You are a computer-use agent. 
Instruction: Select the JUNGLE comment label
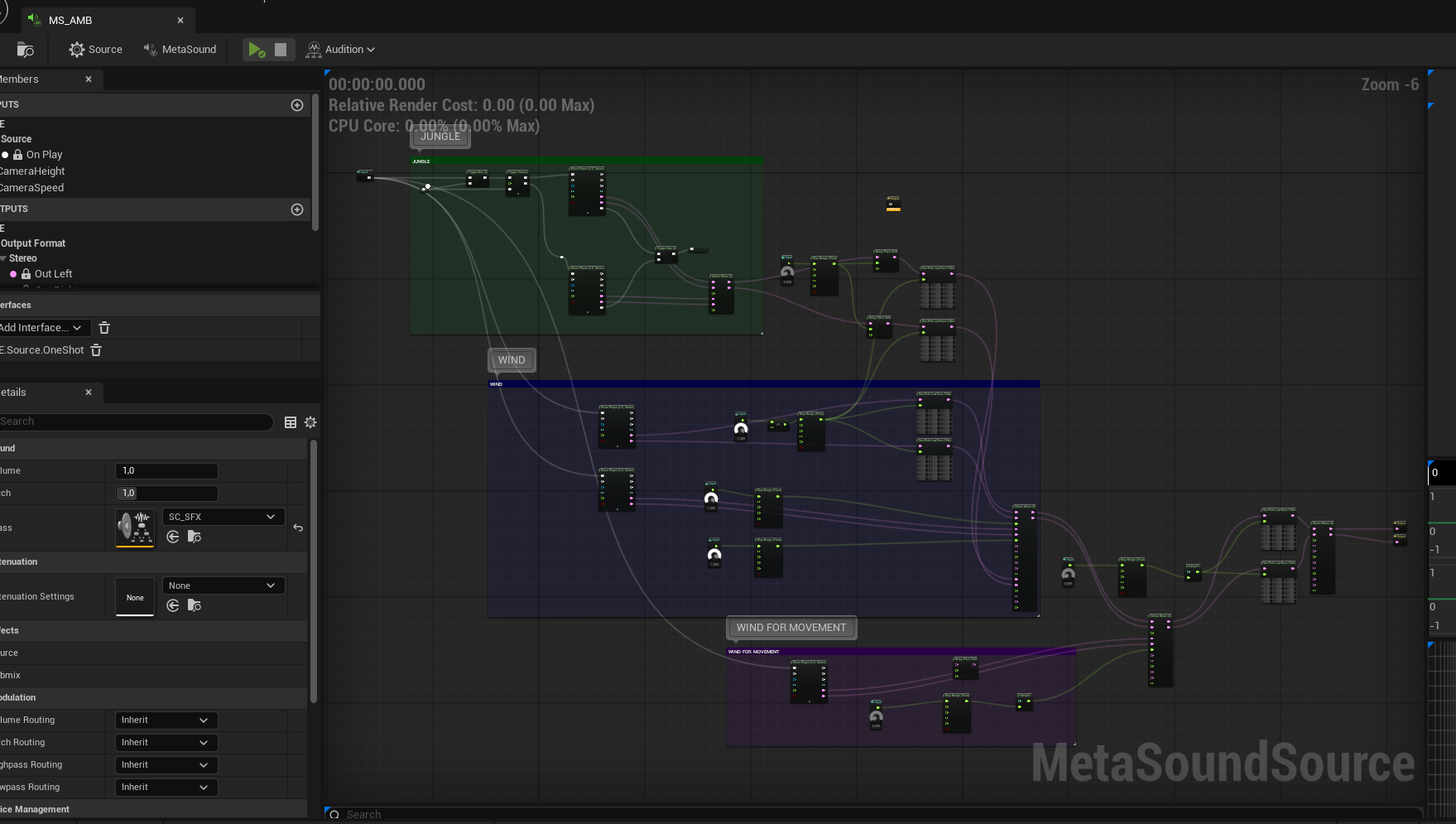(440, 137)
